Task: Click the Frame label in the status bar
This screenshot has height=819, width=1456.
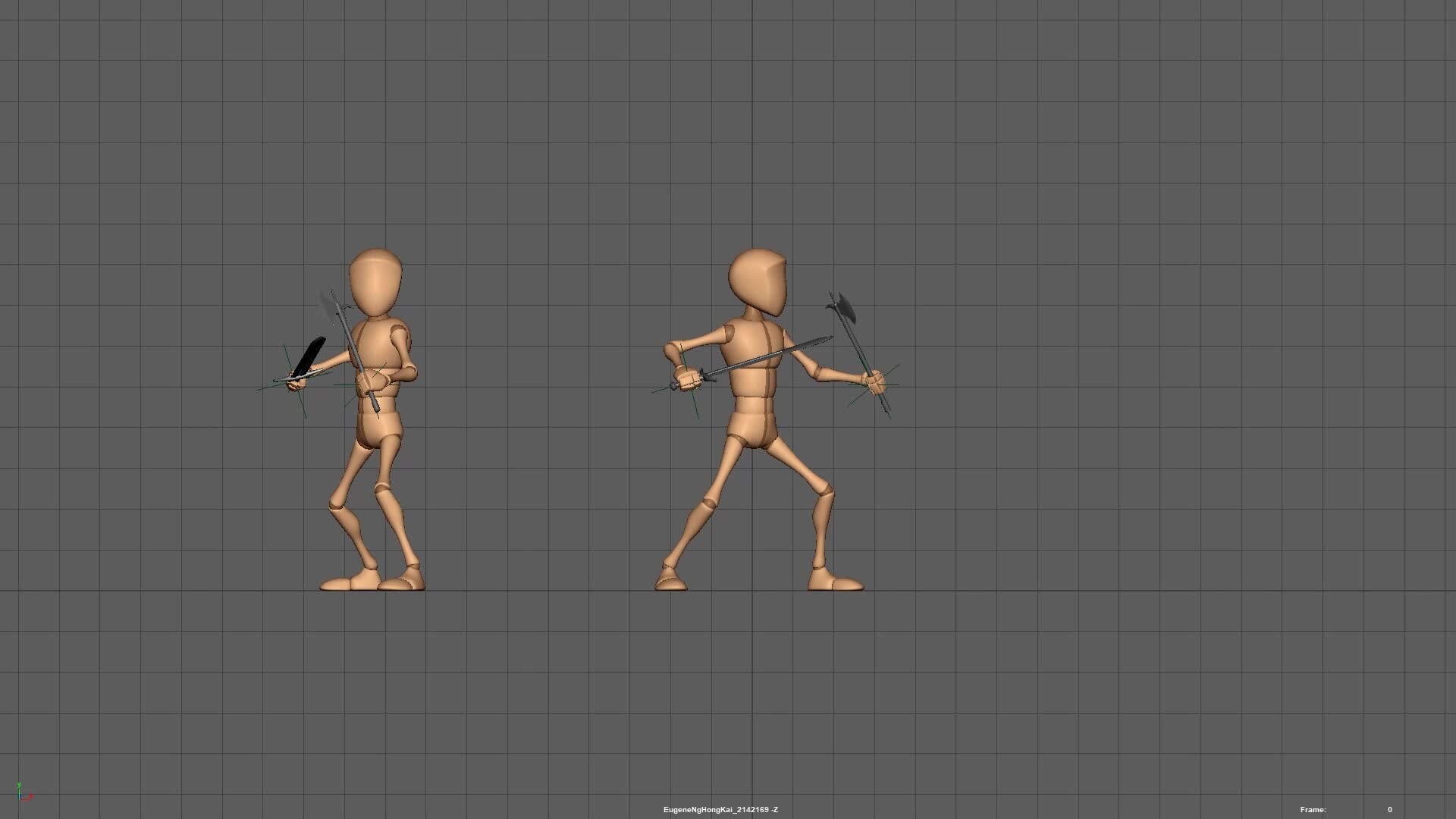Action: tap(1314, 810)
